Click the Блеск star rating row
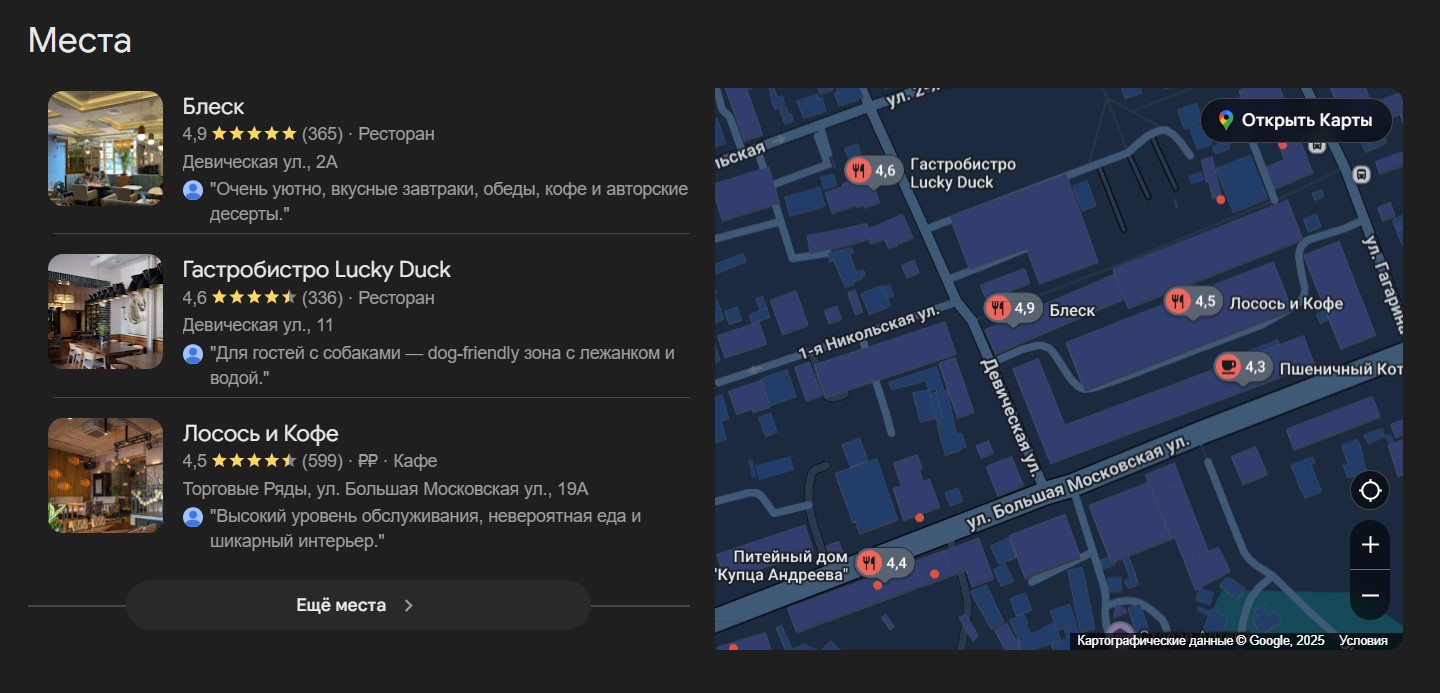The image size is (1440, 693). pos(254,134)
